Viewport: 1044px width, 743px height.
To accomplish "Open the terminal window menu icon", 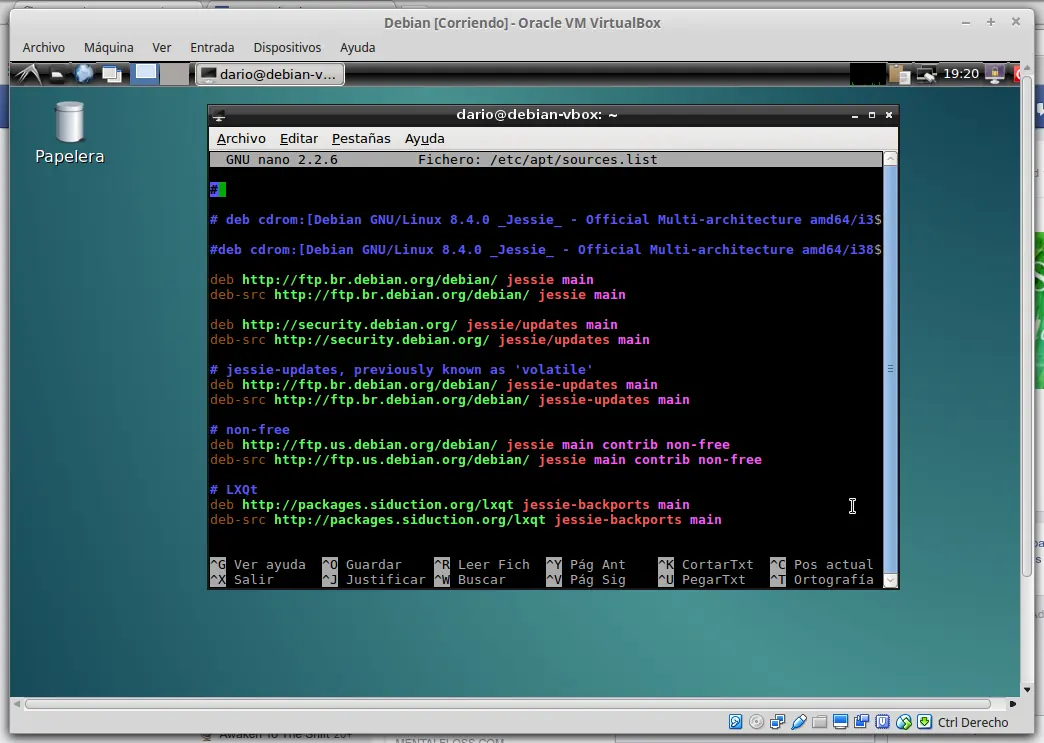I will click(219, 115).
